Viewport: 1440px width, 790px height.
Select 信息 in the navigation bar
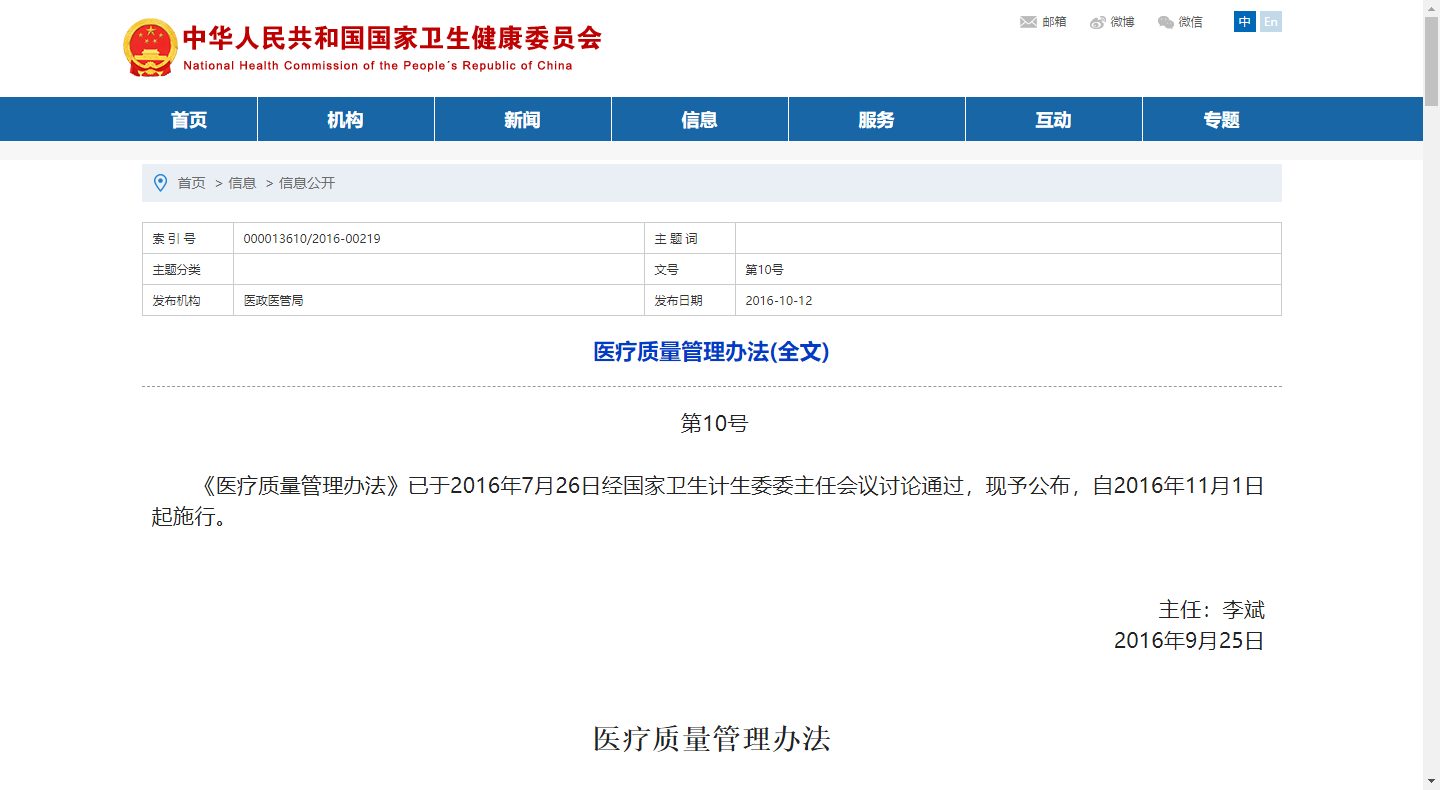(x=699, y=120)
